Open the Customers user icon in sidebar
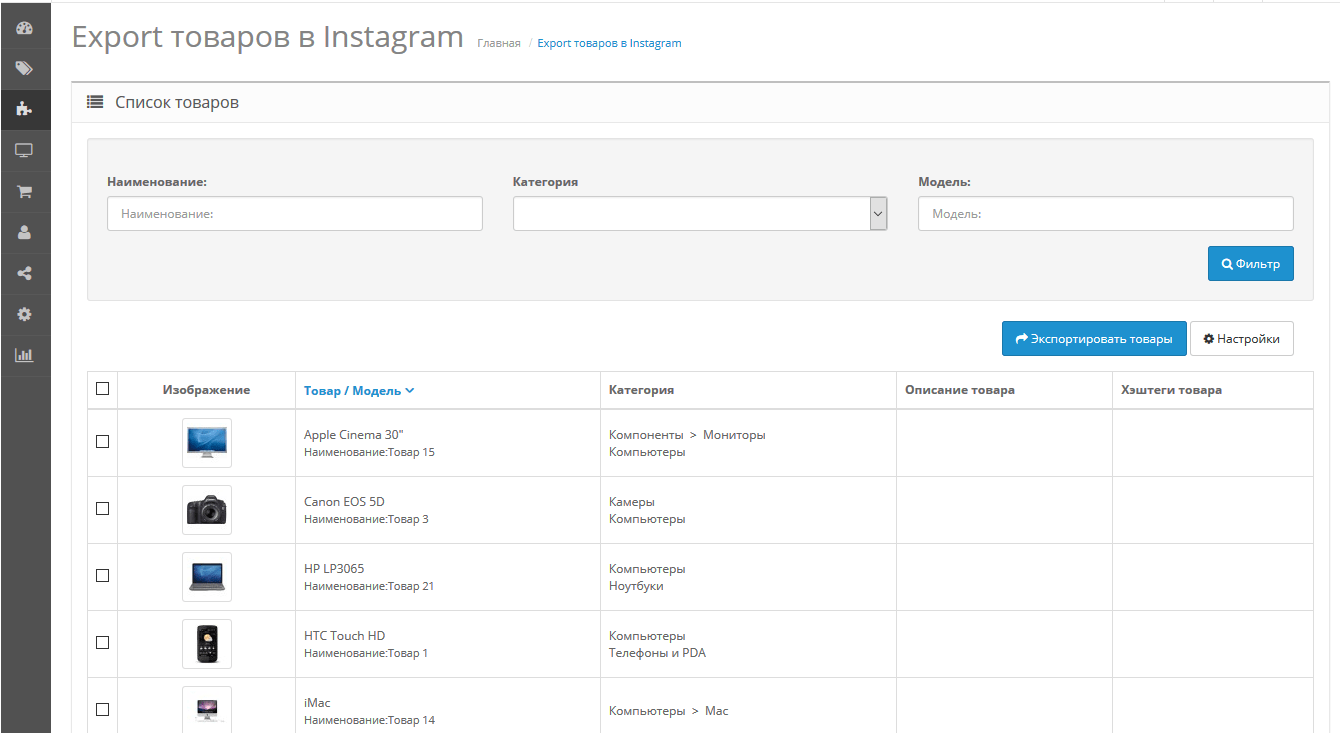 point(24,232)
